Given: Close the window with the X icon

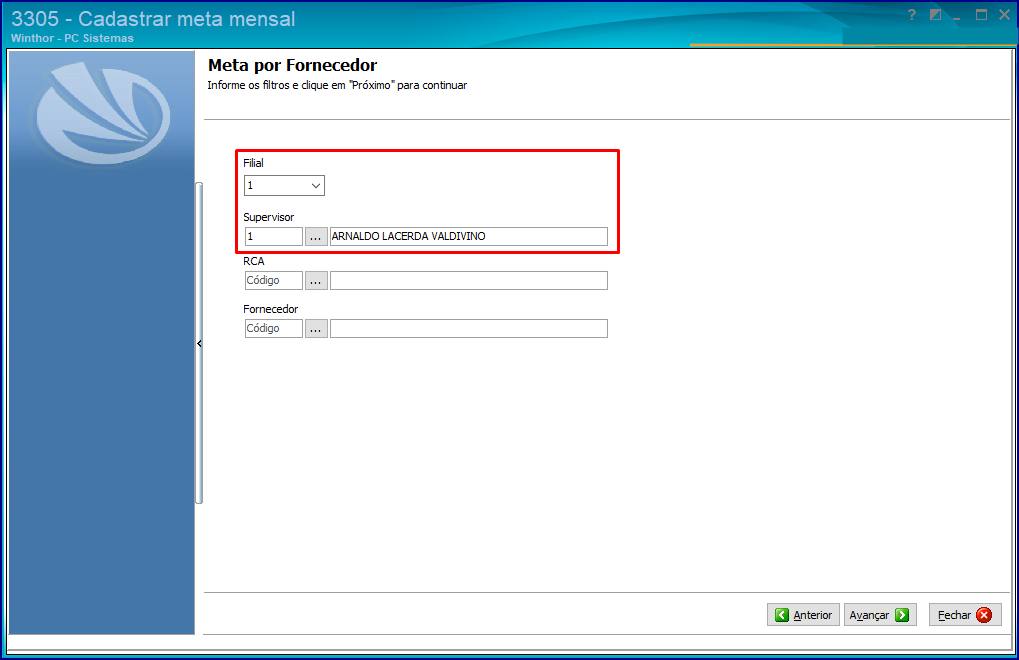Looking at the screenshot, I should (x=1004, y=15).
